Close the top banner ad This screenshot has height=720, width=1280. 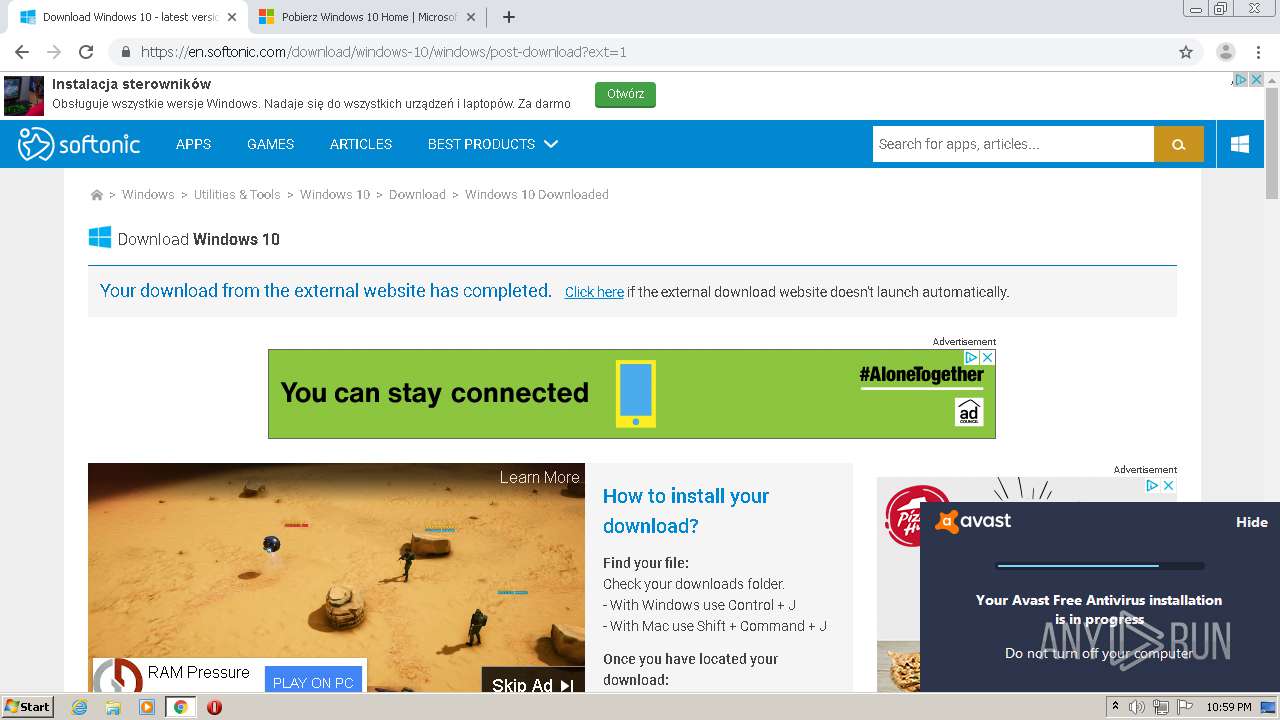[1256, 80]
